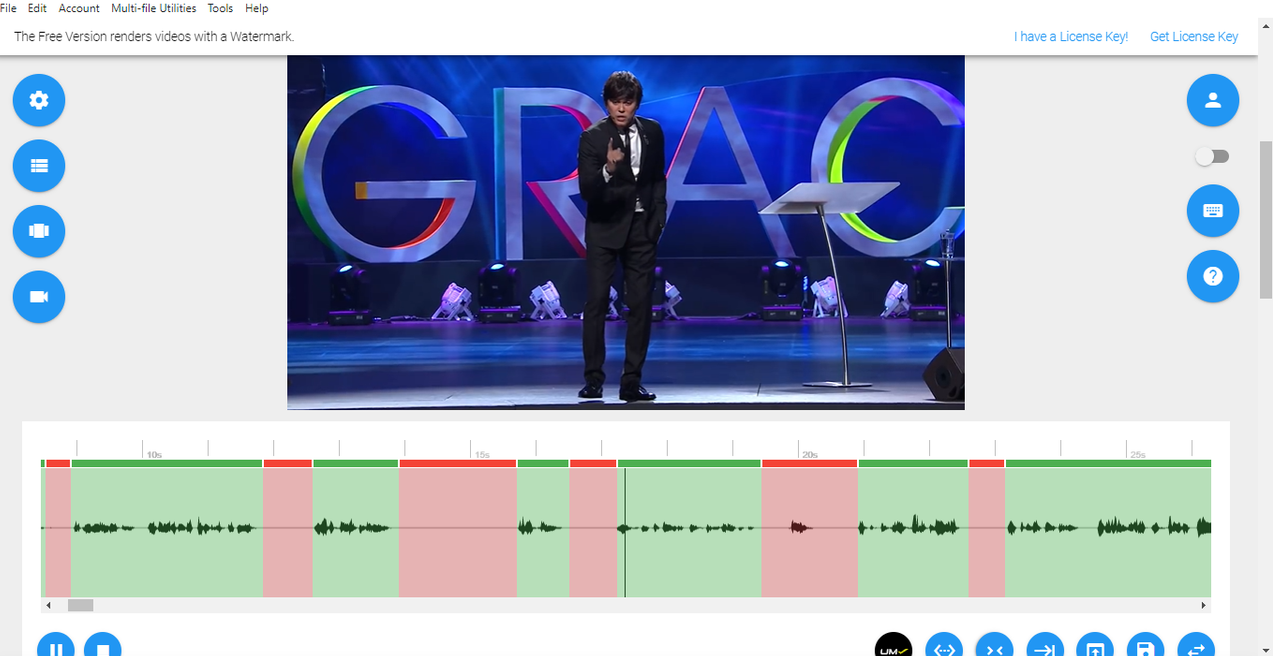Open the Help menu

[257, 8]
